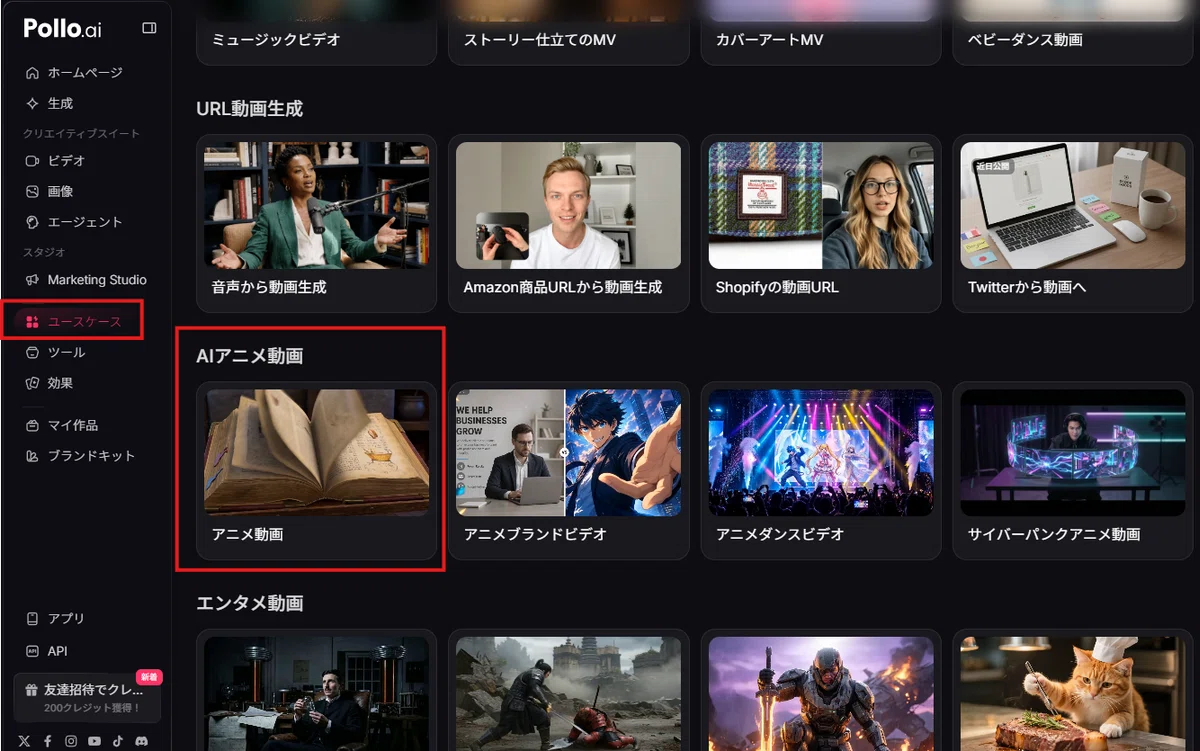The image size is (1200, 751).
Task: Open the ミュージックビデオ card
Action: point(316,33)
